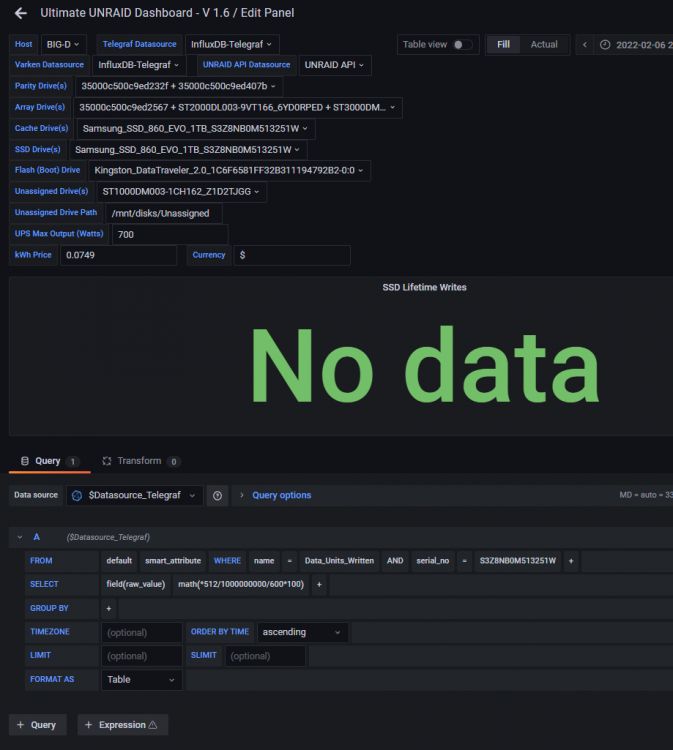The width and height of the screenshot is (673, 750).
Task: Click the SLIMIT optional field
Action: [265, 656]
